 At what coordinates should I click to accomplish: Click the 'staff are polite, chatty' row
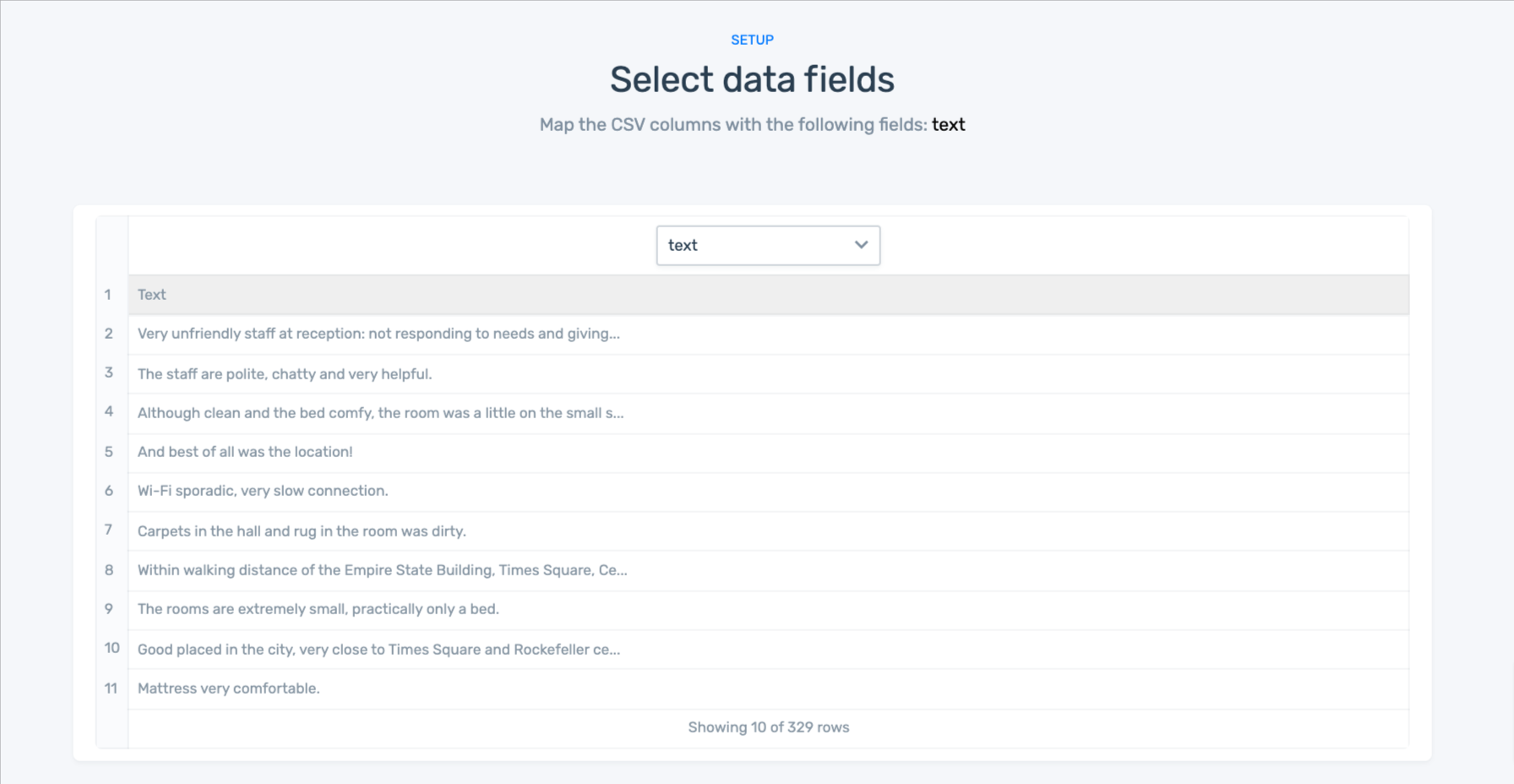point(285,374)
